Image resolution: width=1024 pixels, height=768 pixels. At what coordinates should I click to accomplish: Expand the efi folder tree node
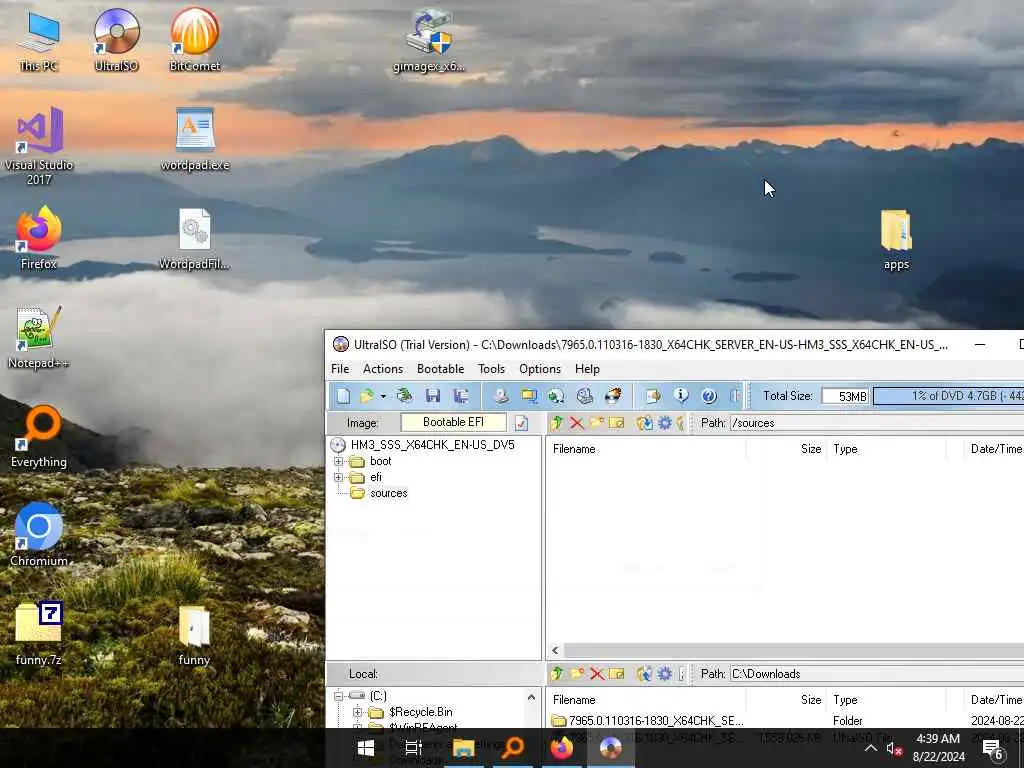tap(338, 477)
